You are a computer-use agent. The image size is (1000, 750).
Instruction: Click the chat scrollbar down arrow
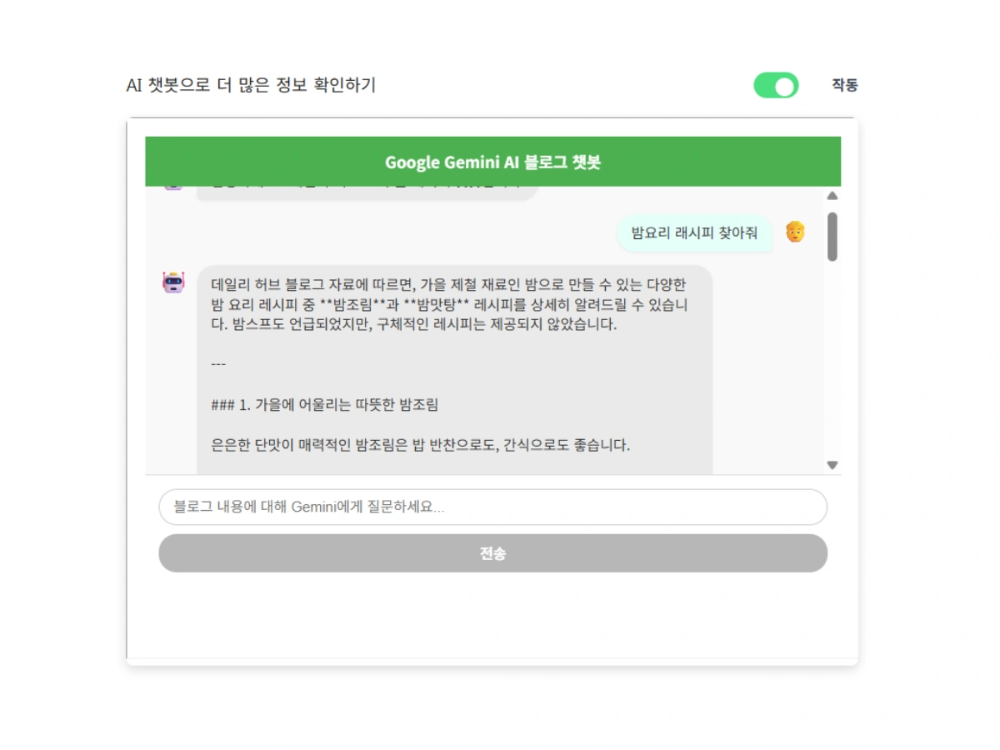click(832, 465)
